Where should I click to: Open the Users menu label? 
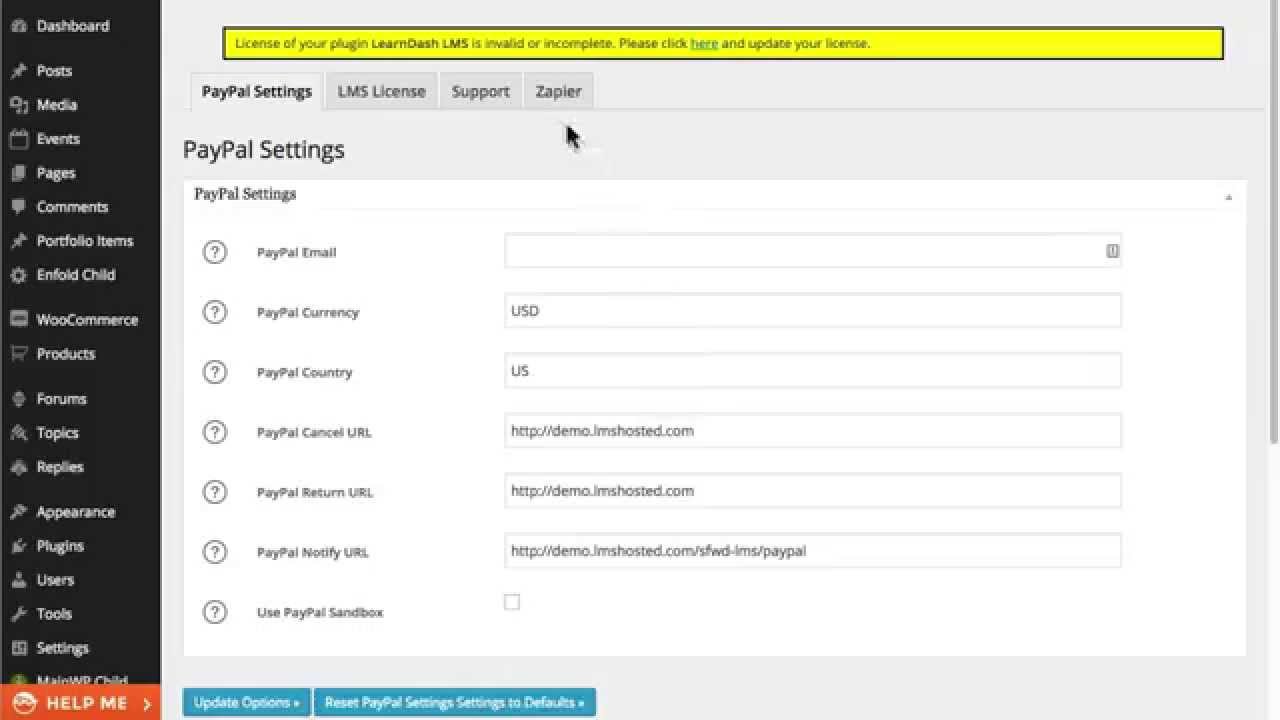tap(55, 580)
